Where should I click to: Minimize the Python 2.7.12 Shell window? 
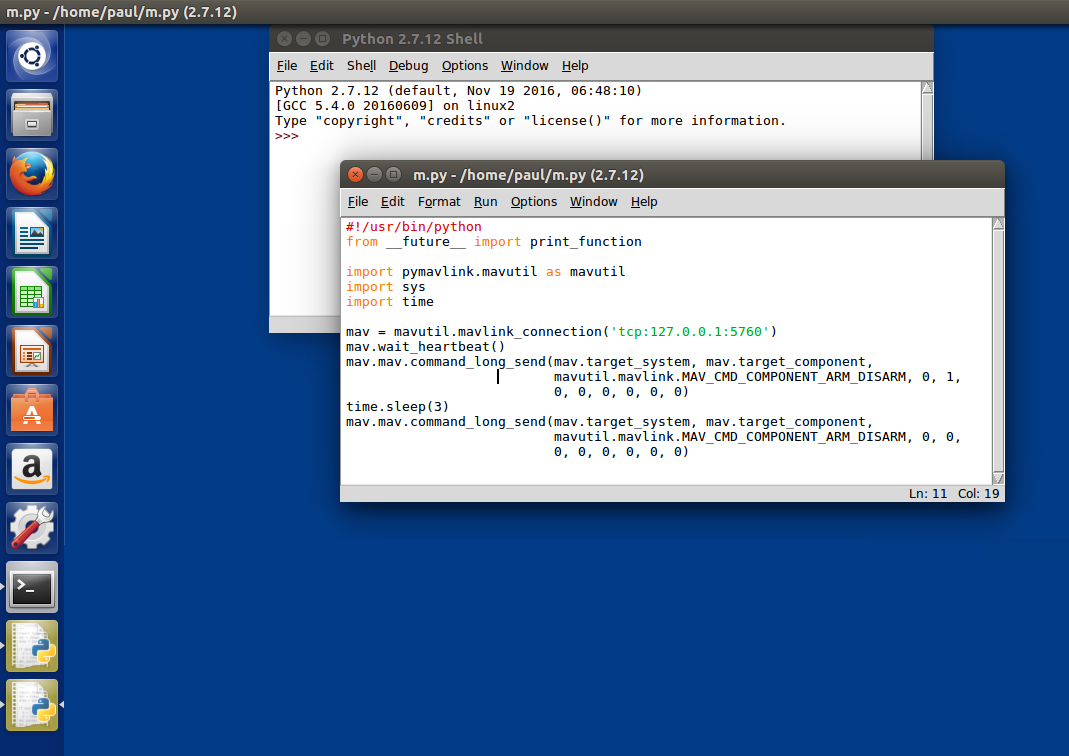tap(303, 39)
